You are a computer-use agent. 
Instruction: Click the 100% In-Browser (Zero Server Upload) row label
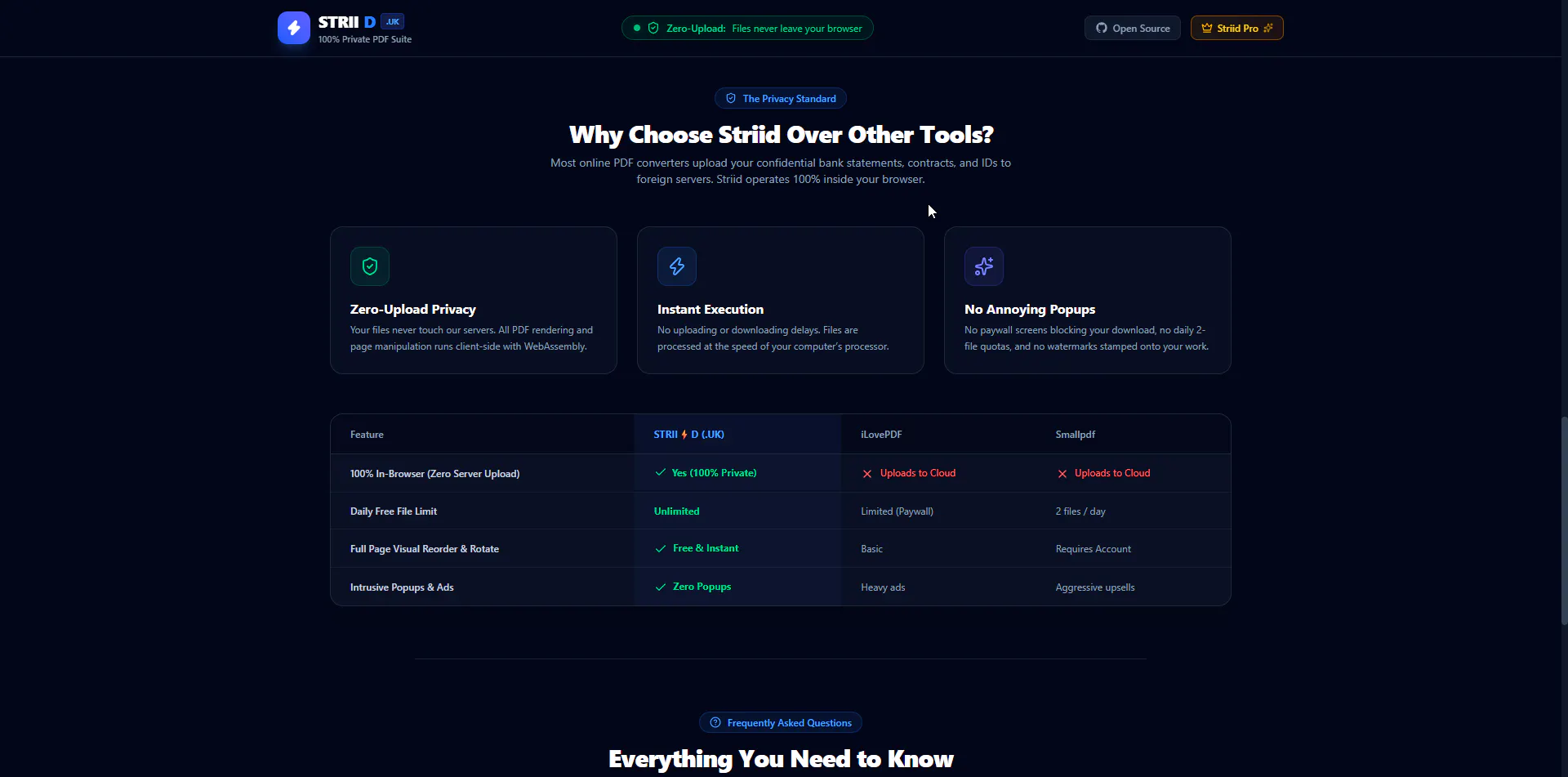pyautogui.click(x=435, y=474)
